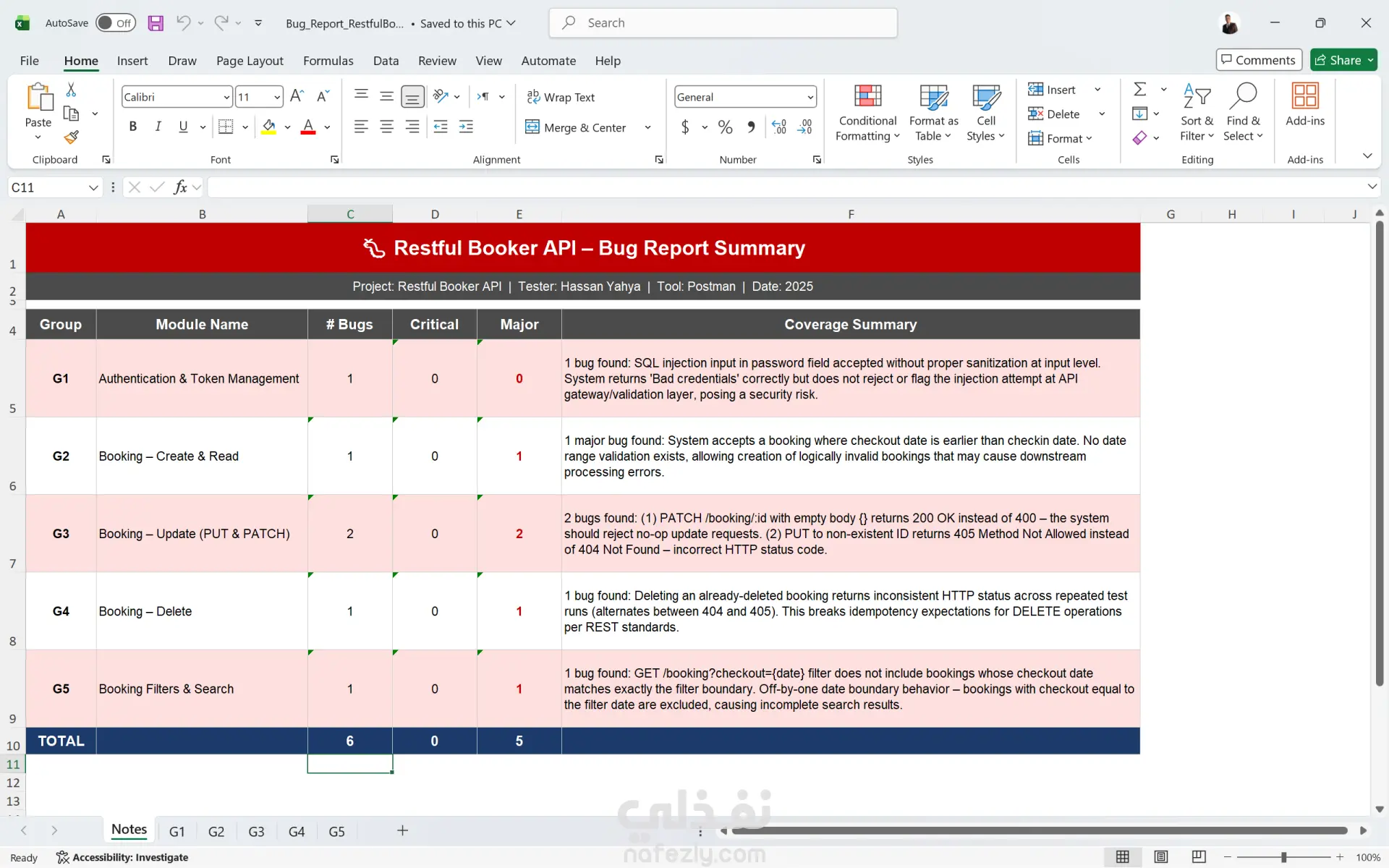Click the Increase Font Size icon

coord(297,96)
